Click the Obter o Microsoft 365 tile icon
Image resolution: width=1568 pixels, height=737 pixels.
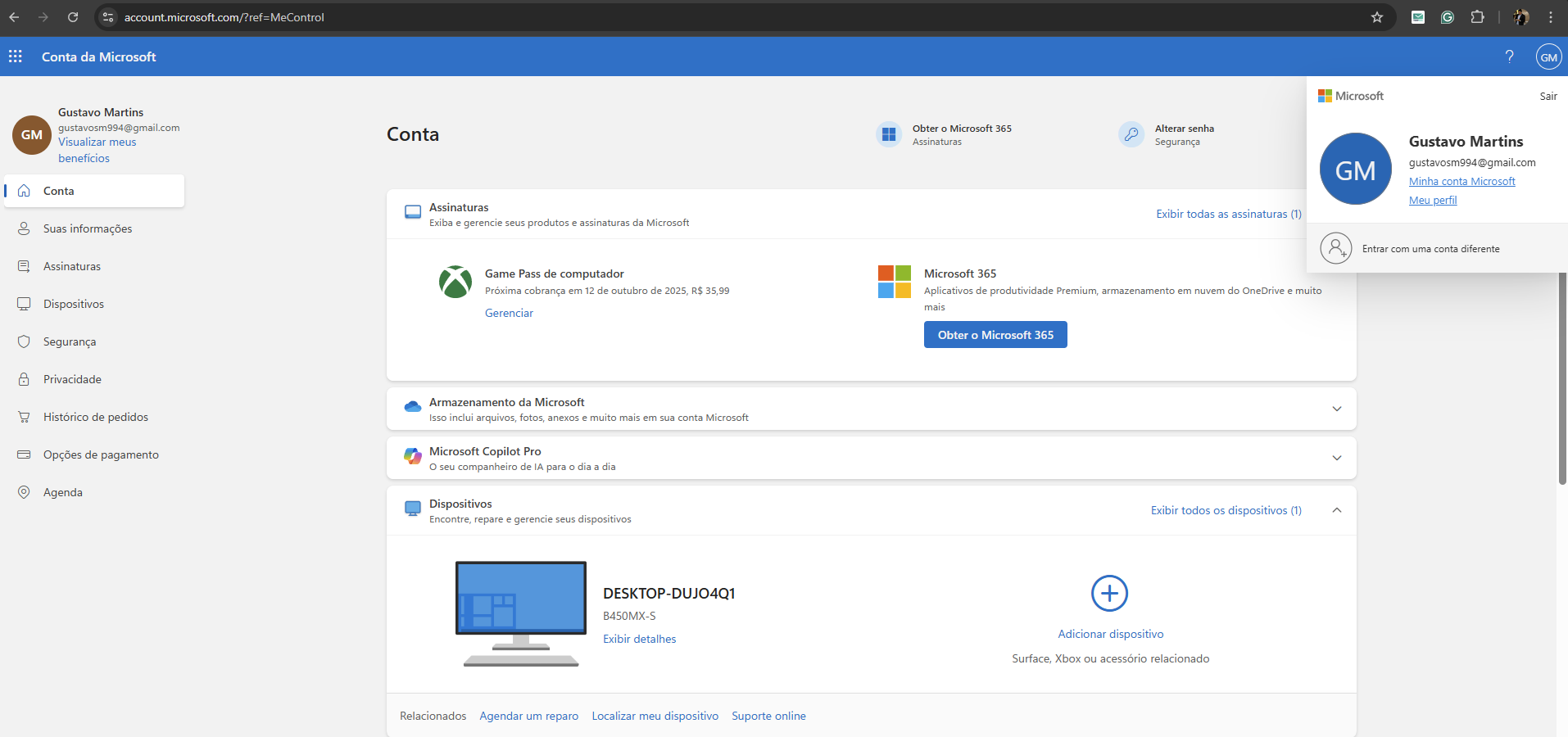889,134
